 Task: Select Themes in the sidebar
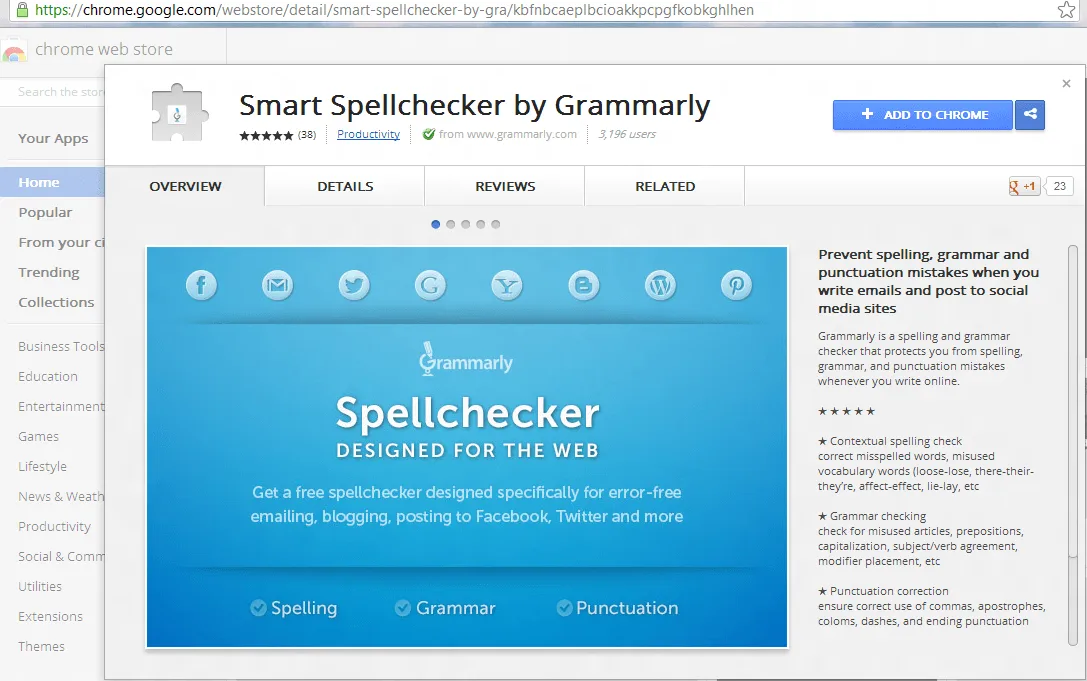41,646
